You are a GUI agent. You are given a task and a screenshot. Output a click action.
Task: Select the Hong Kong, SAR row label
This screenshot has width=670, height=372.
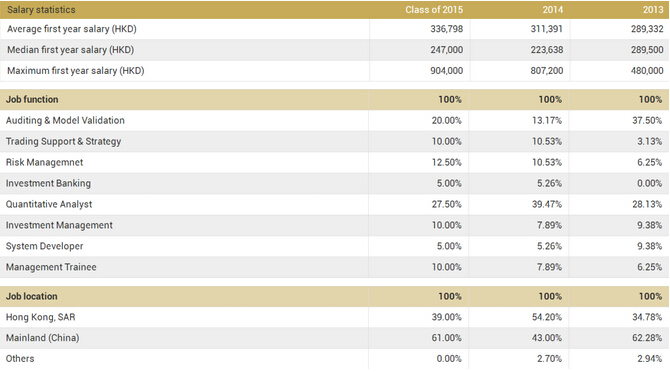pos(41,317)
